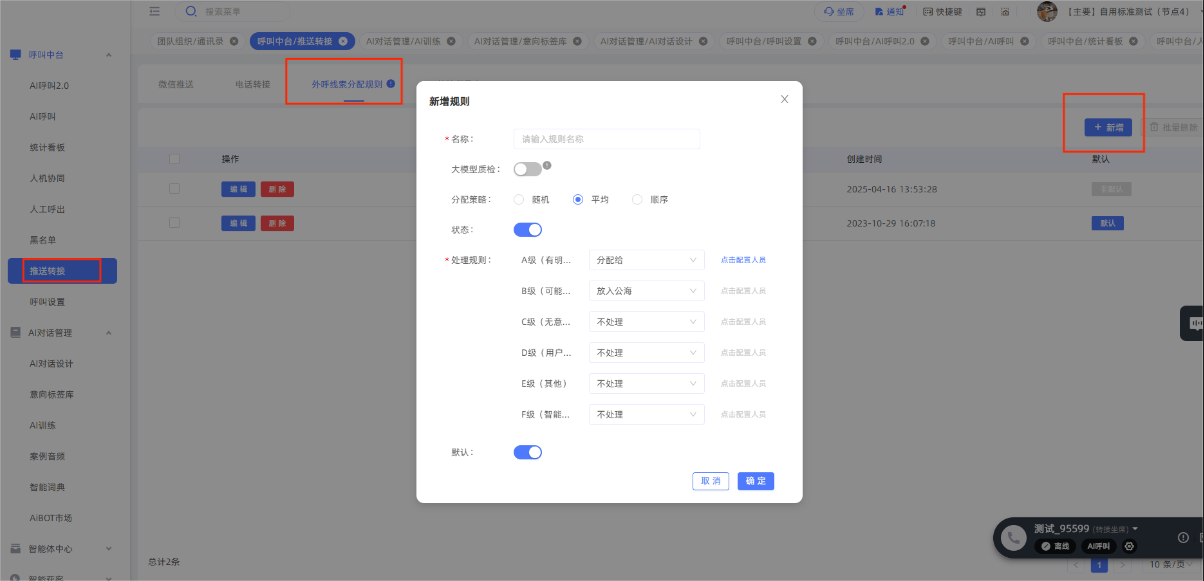
Task: Click the alert icon in the call widget
Action: pos(1182,537)
